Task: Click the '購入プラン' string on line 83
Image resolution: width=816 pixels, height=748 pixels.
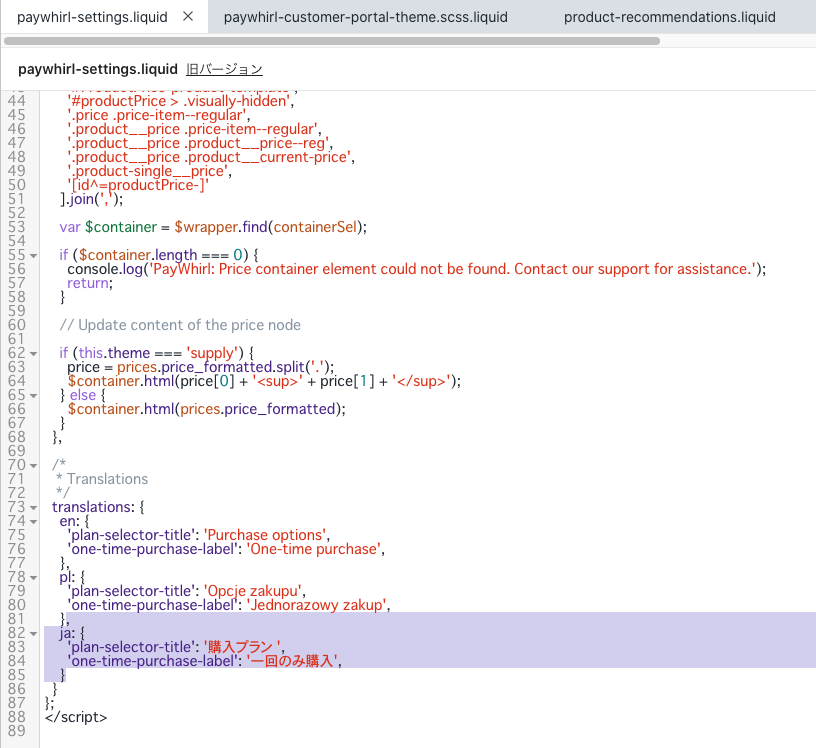Action: coord(243,647)
